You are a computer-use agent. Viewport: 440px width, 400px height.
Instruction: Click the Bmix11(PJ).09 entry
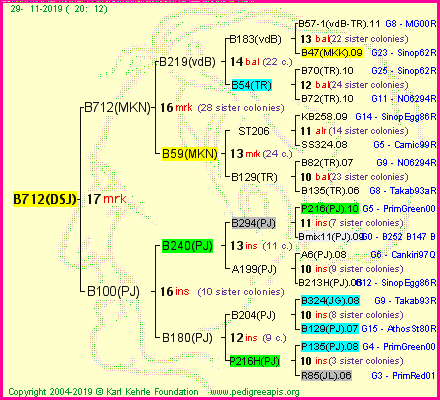point(331,237)
